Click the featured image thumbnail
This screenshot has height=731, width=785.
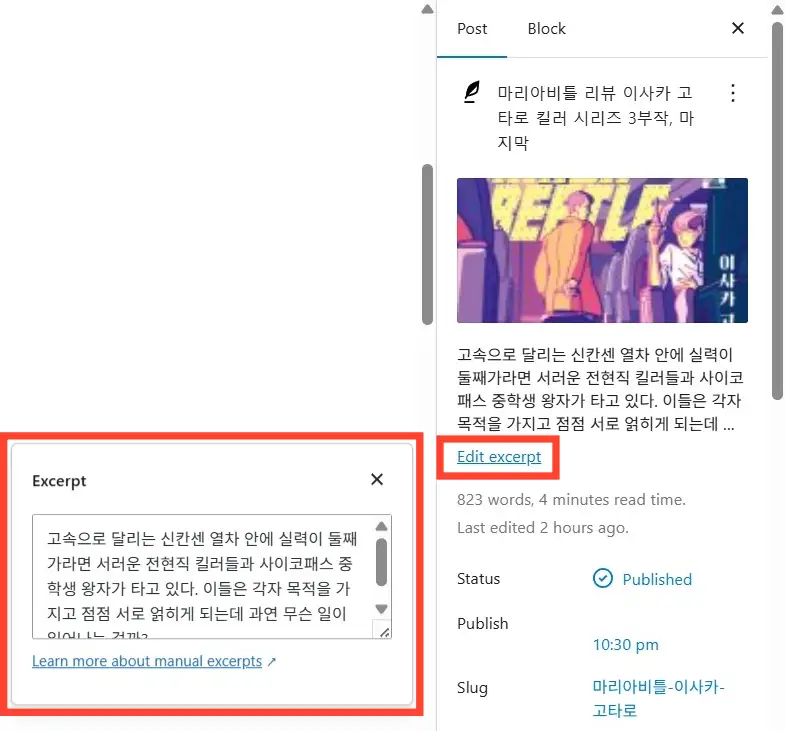602,250
